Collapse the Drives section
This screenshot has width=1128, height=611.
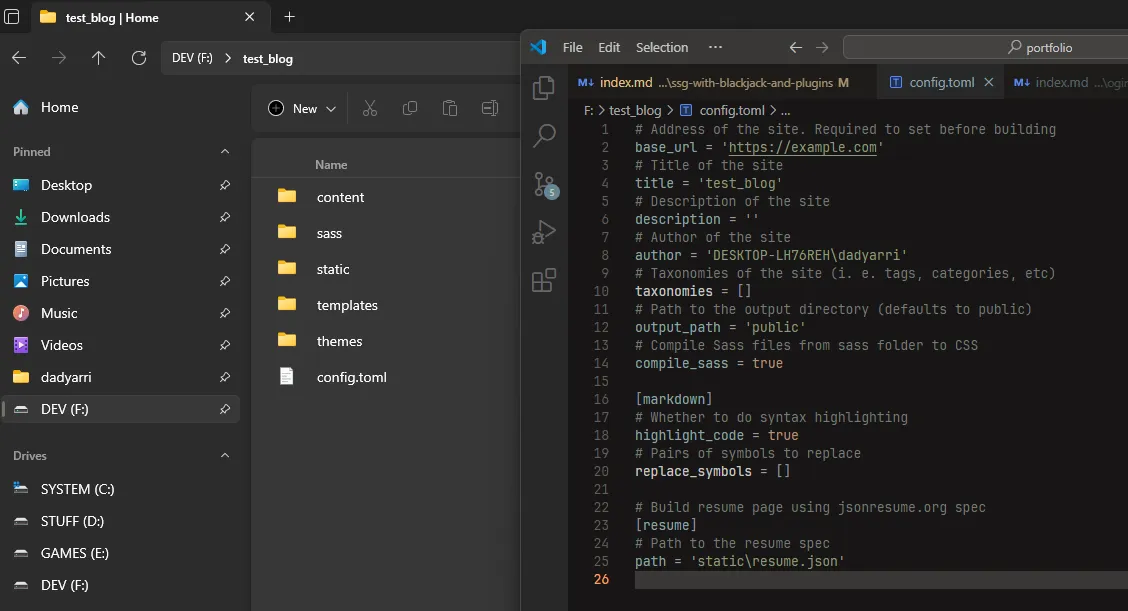[x=225, y=456]
